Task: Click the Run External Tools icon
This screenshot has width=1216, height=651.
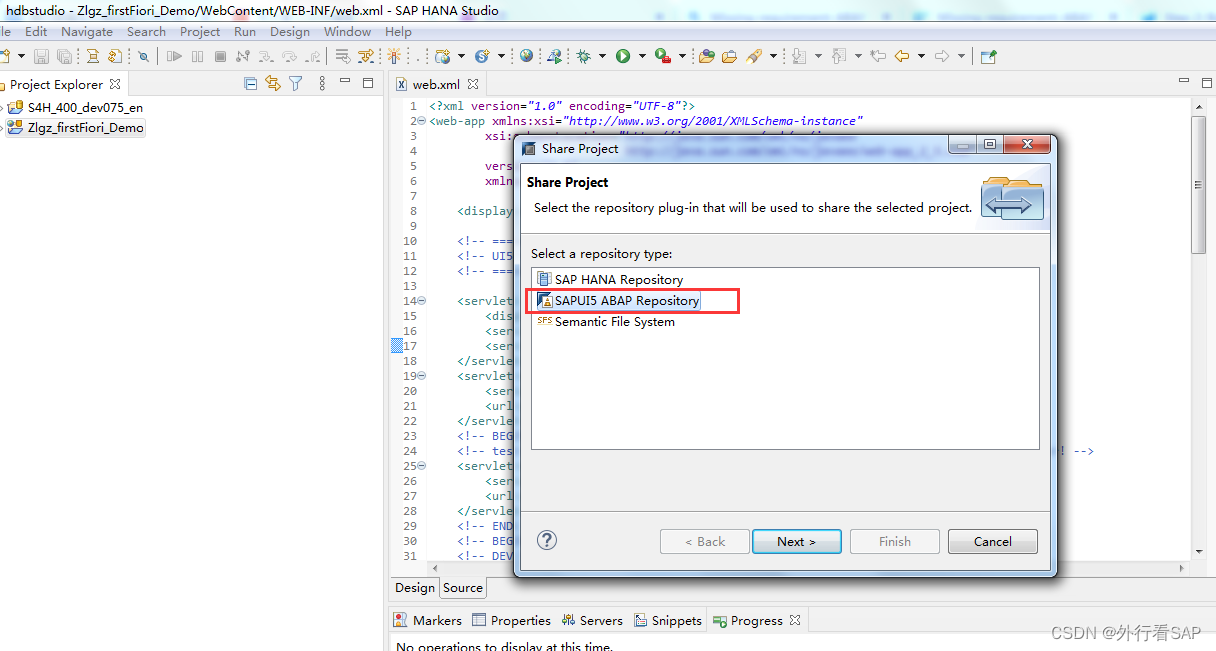Action: [x=663, y=56]
